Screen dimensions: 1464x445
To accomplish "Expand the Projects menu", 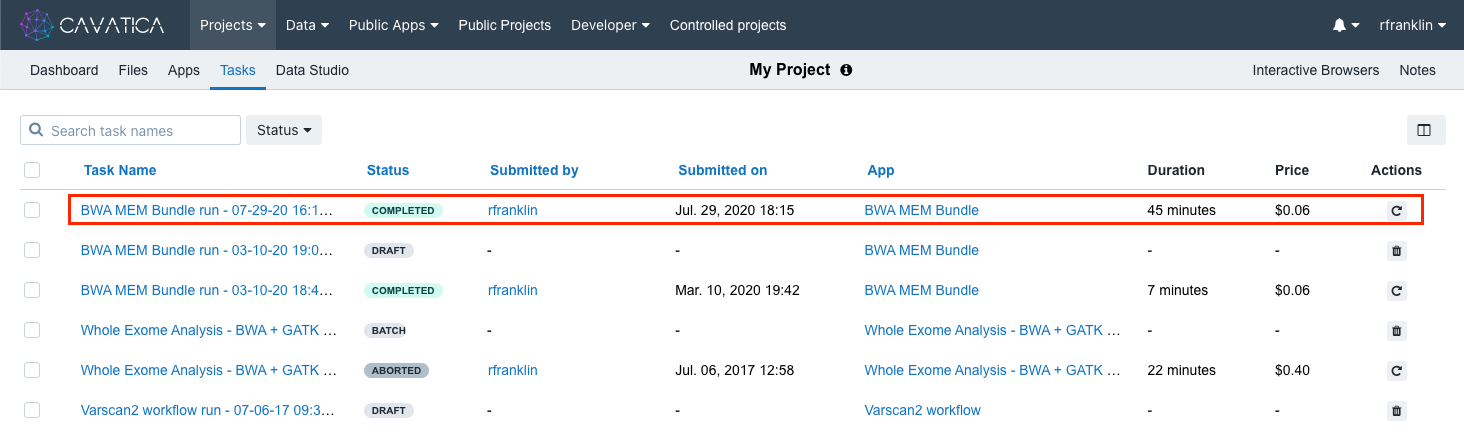I will 232,25.
